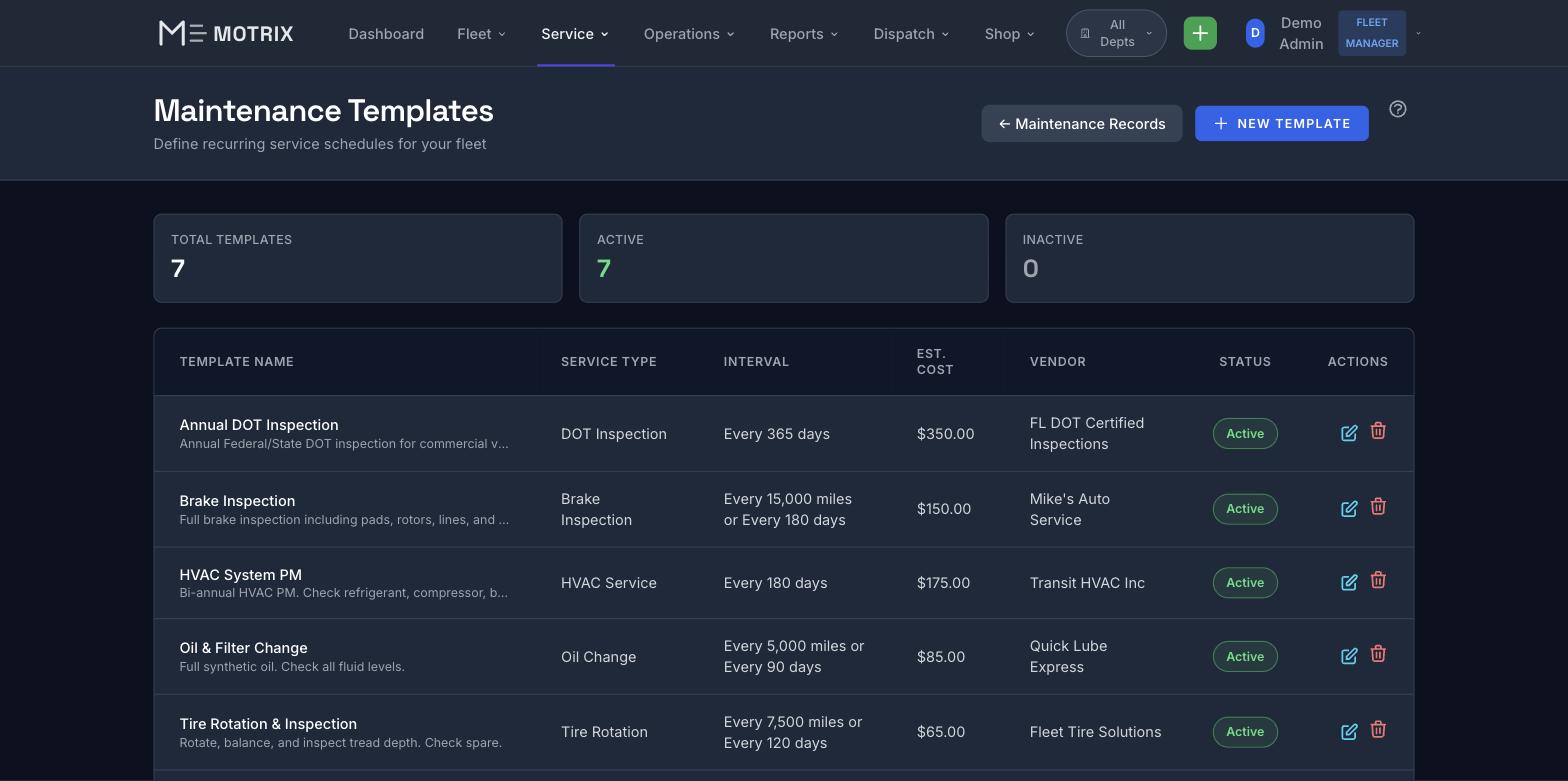Delete the Tire Rotation & Inspection template

tap(1378, 730)
